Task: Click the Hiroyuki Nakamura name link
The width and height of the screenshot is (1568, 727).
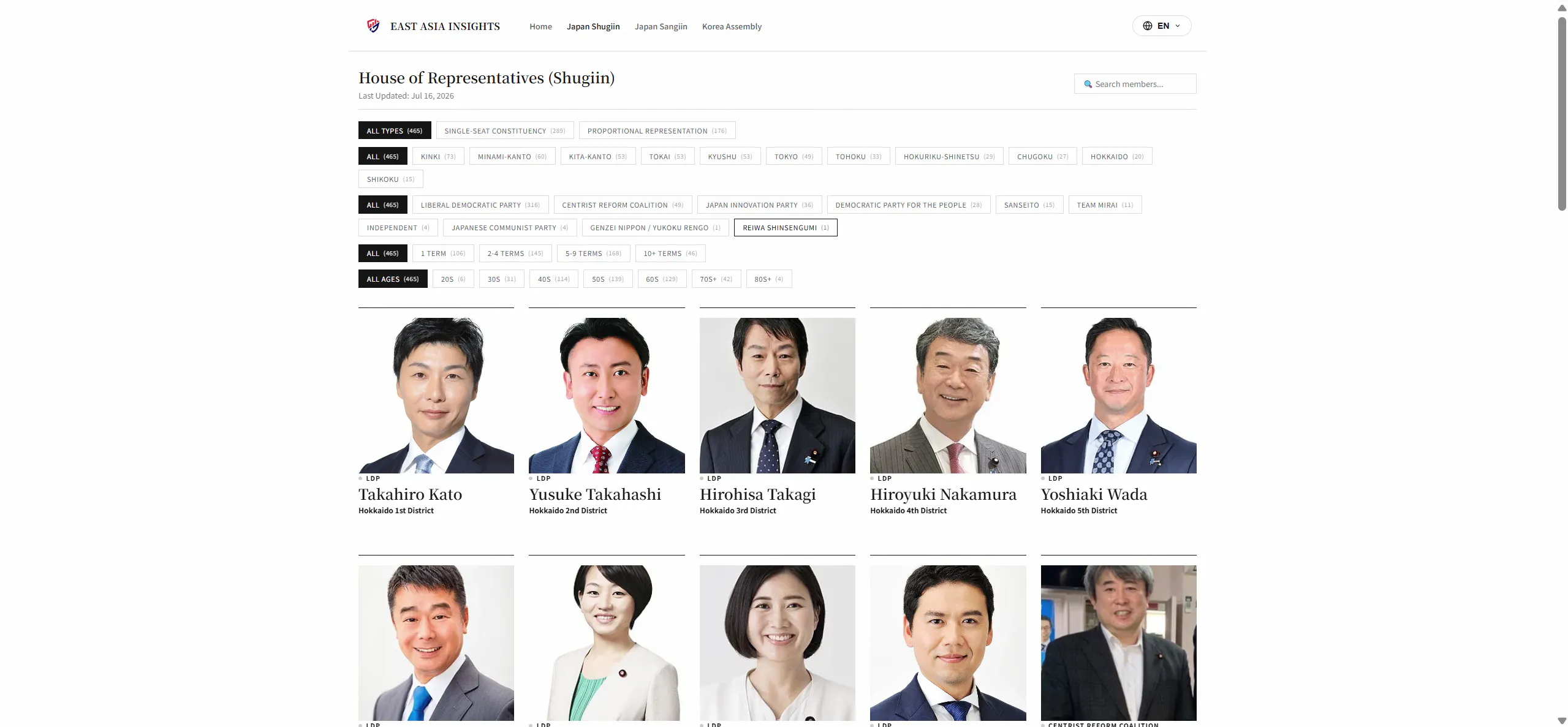Action: tap(943, 494)
